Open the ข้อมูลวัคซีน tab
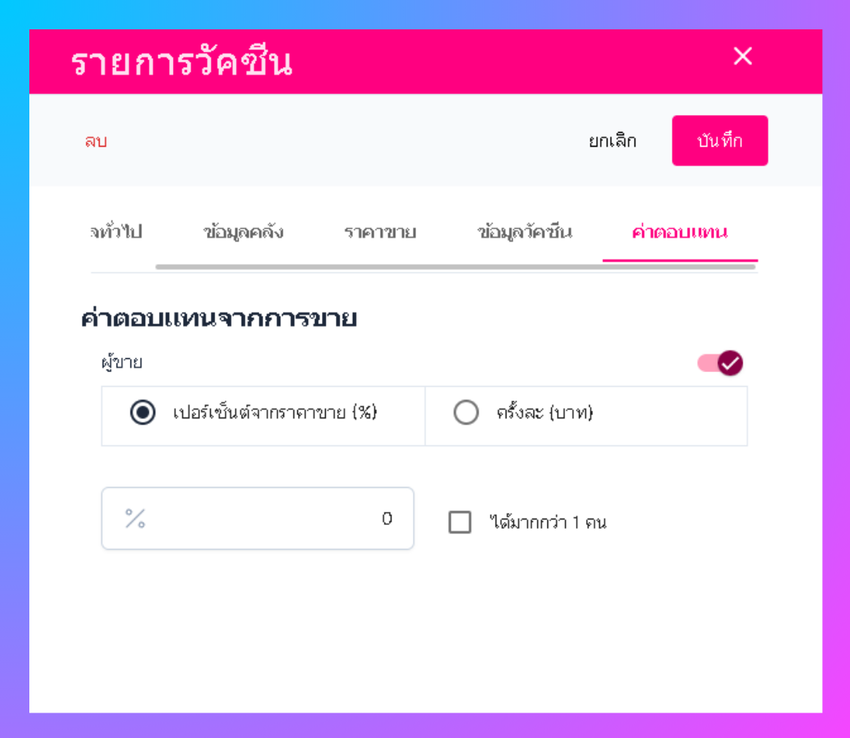The image size is (850, 738). [525, 232]
